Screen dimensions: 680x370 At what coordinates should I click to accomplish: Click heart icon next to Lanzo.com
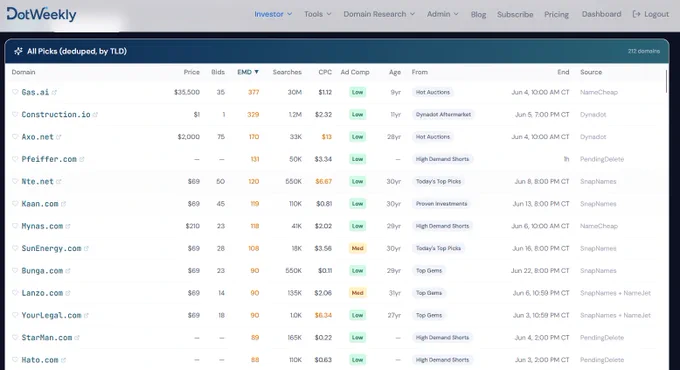(x=15, y=293)
